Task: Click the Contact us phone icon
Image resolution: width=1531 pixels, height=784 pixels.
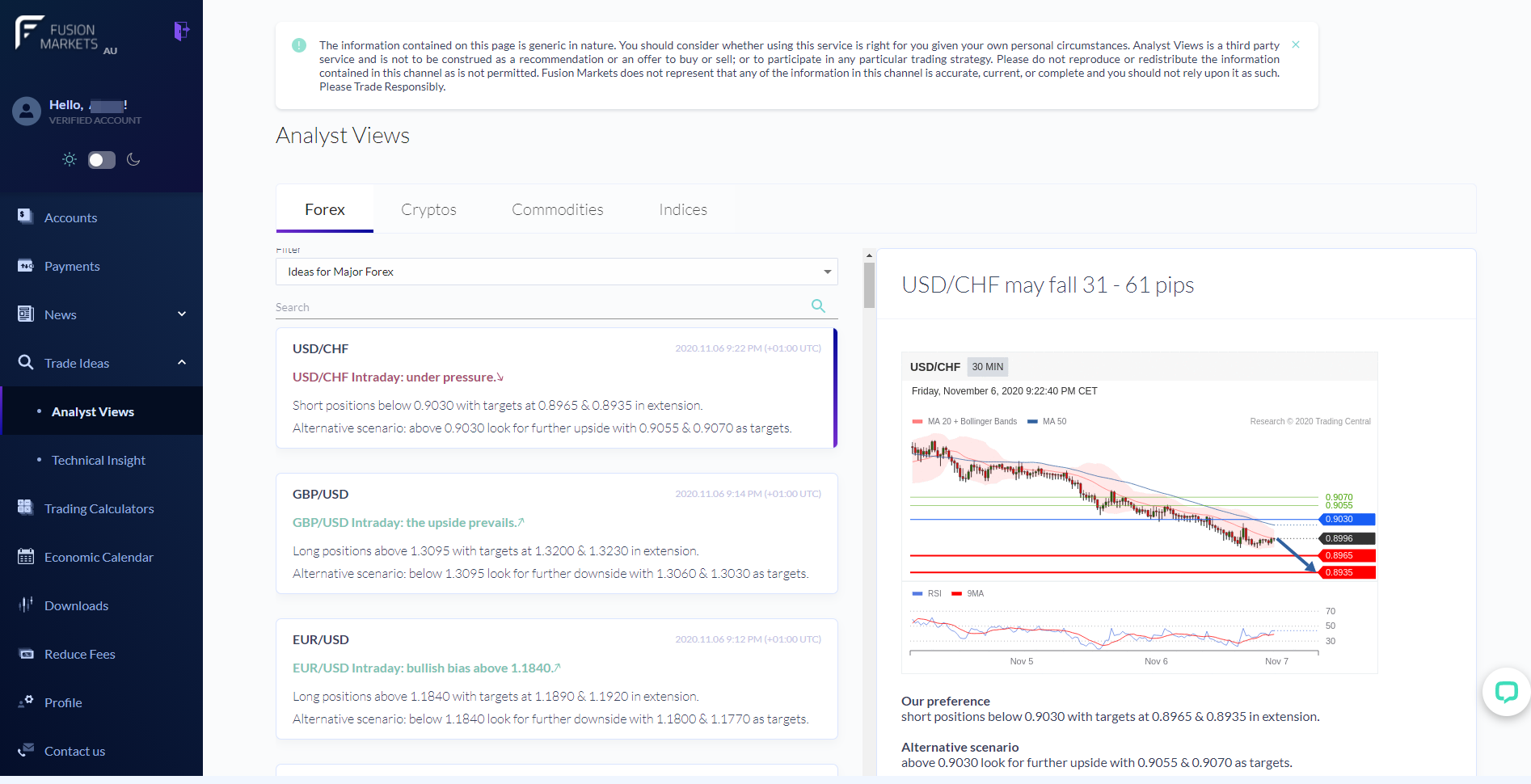Action: [26, 750]
